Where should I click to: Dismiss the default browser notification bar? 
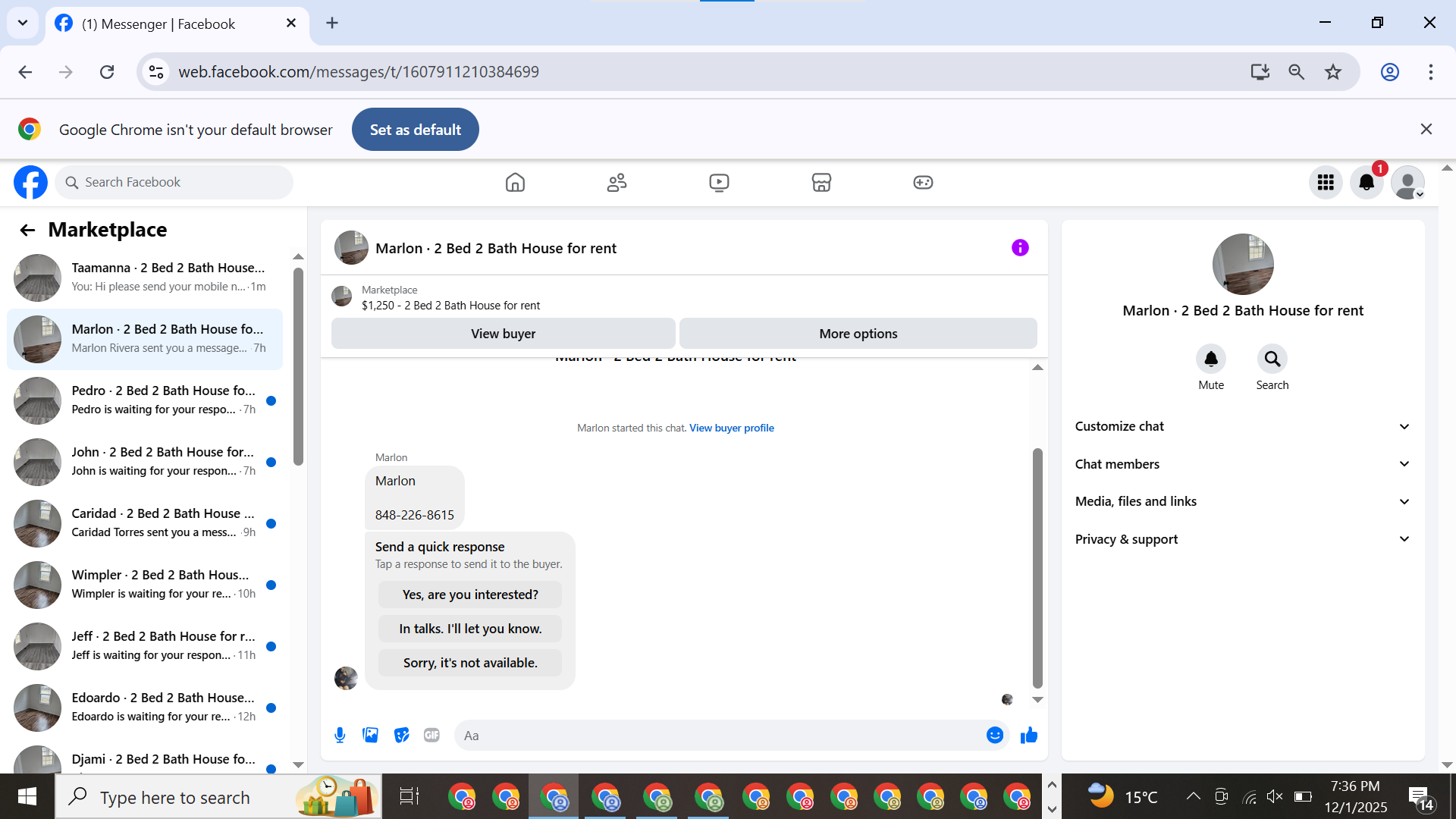tap(1426, 130)
